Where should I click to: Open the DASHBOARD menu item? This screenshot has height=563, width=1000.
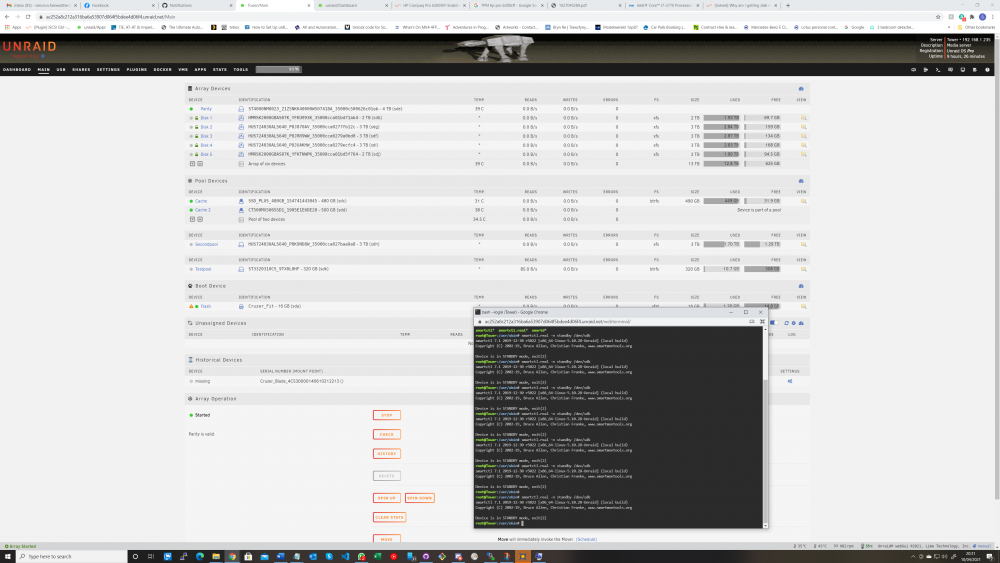pos(17,69)
